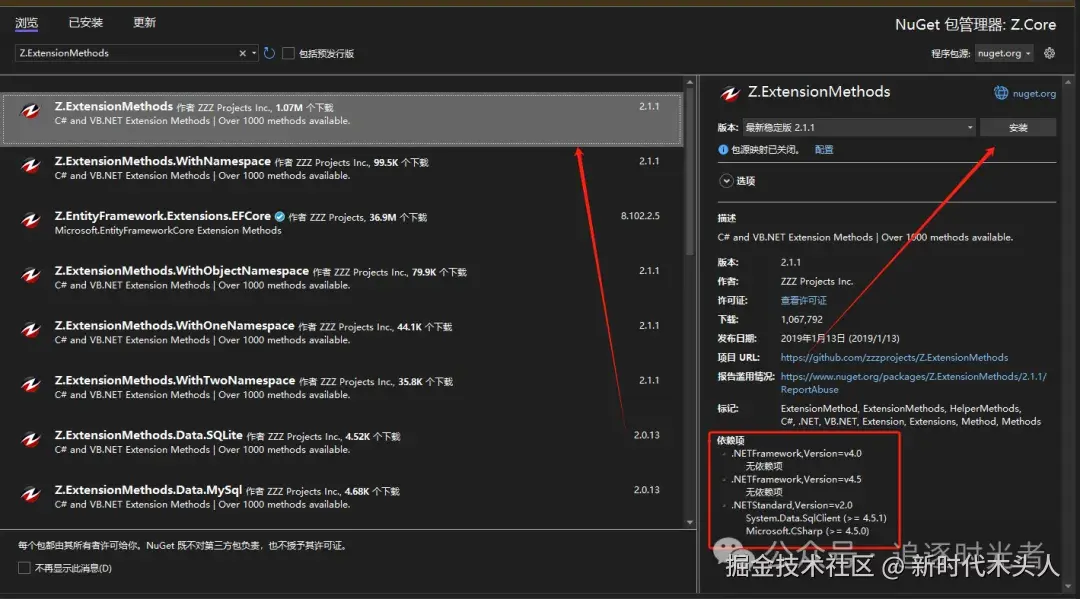Image resolution: width=1080 pixels, height=599 pixels.
Task: Click the package list scroll-down arrow
Action: coord(690,523)
